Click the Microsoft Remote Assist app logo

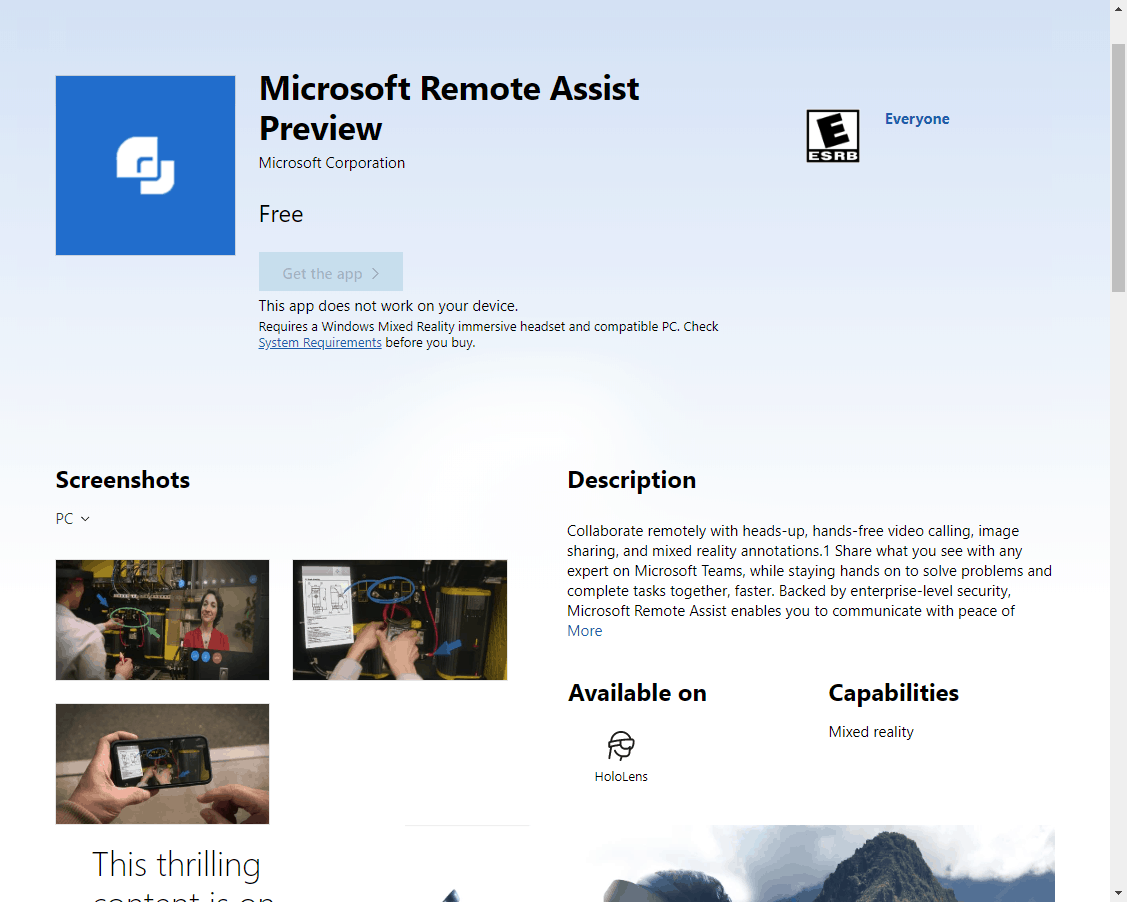145,165
